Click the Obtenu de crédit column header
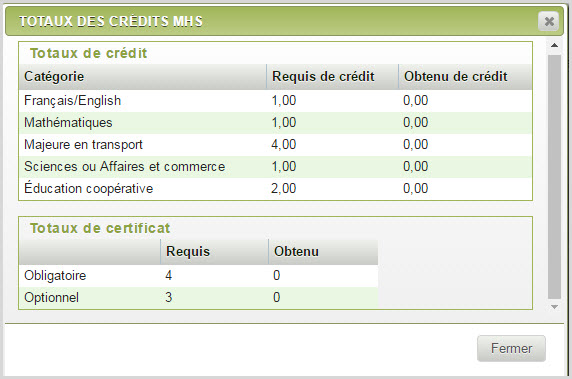The width and height of the screenshot is (572, 379). coord(465,77)
